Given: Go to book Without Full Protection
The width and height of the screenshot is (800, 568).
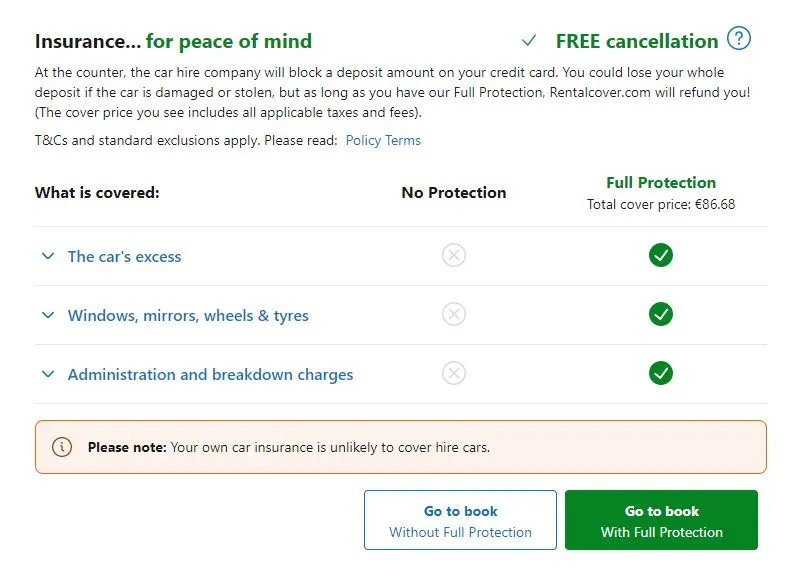Looking at the screenshot, I should [460, 520].
